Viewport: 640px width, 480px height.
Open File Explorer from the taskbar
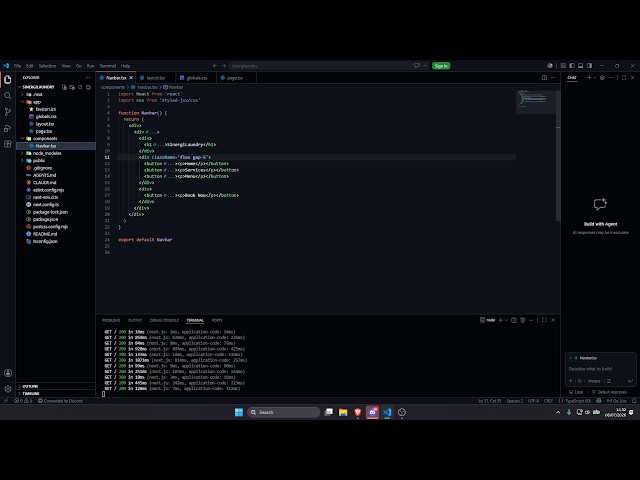(343, 412)
